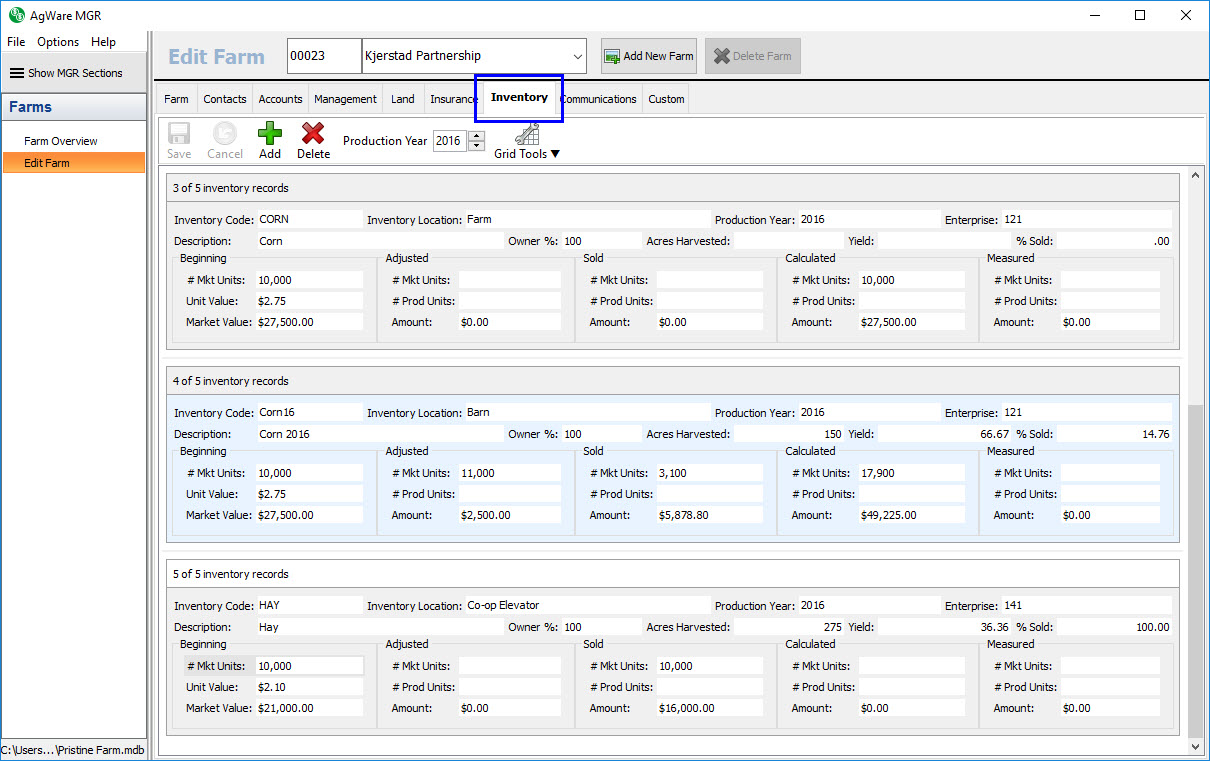
Task: Click the Cancel undo icon
Action: coord(225,134)
